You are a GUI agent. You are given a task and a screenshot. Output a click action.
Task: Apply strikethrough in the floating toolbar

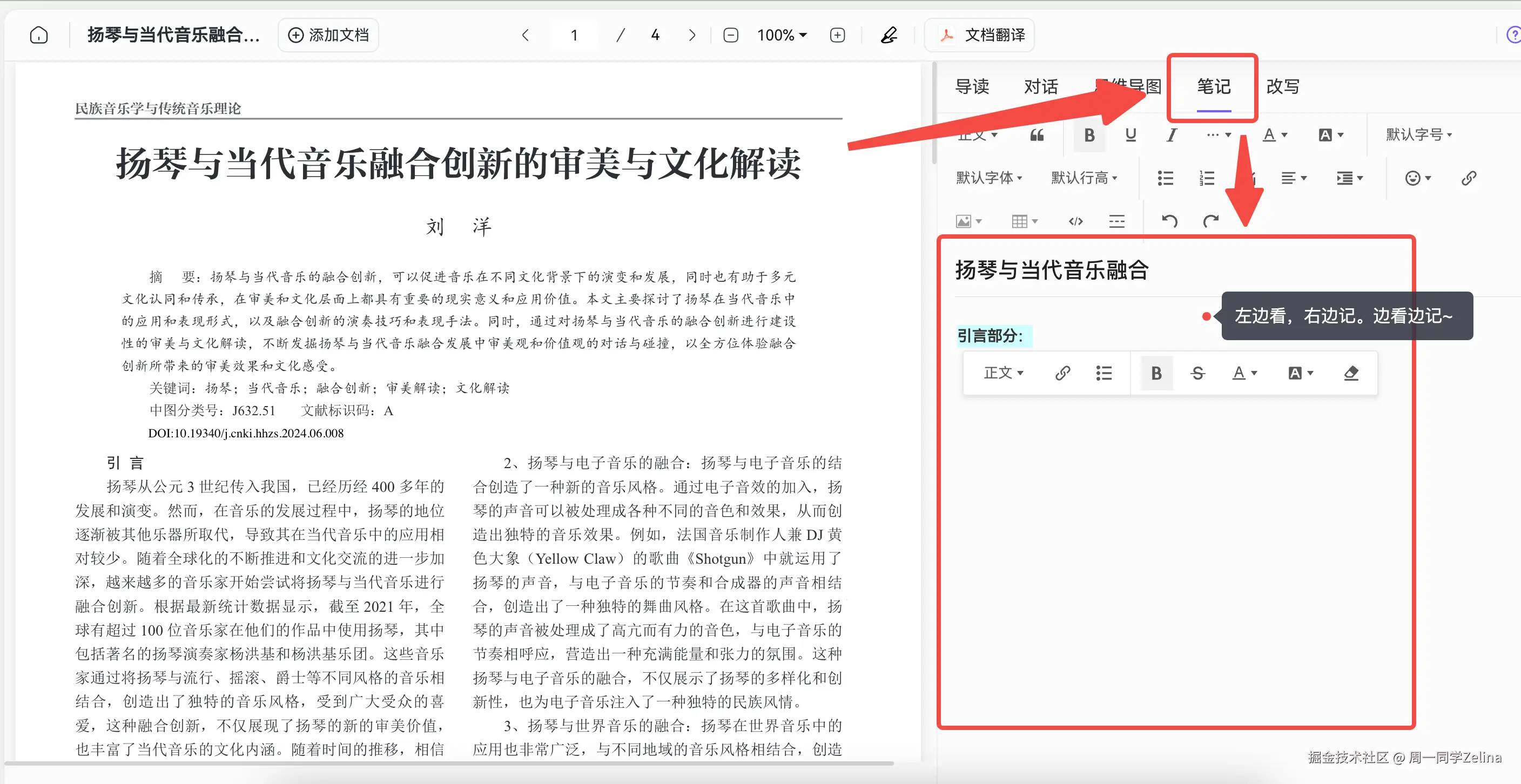click(x=1197, y=373)
